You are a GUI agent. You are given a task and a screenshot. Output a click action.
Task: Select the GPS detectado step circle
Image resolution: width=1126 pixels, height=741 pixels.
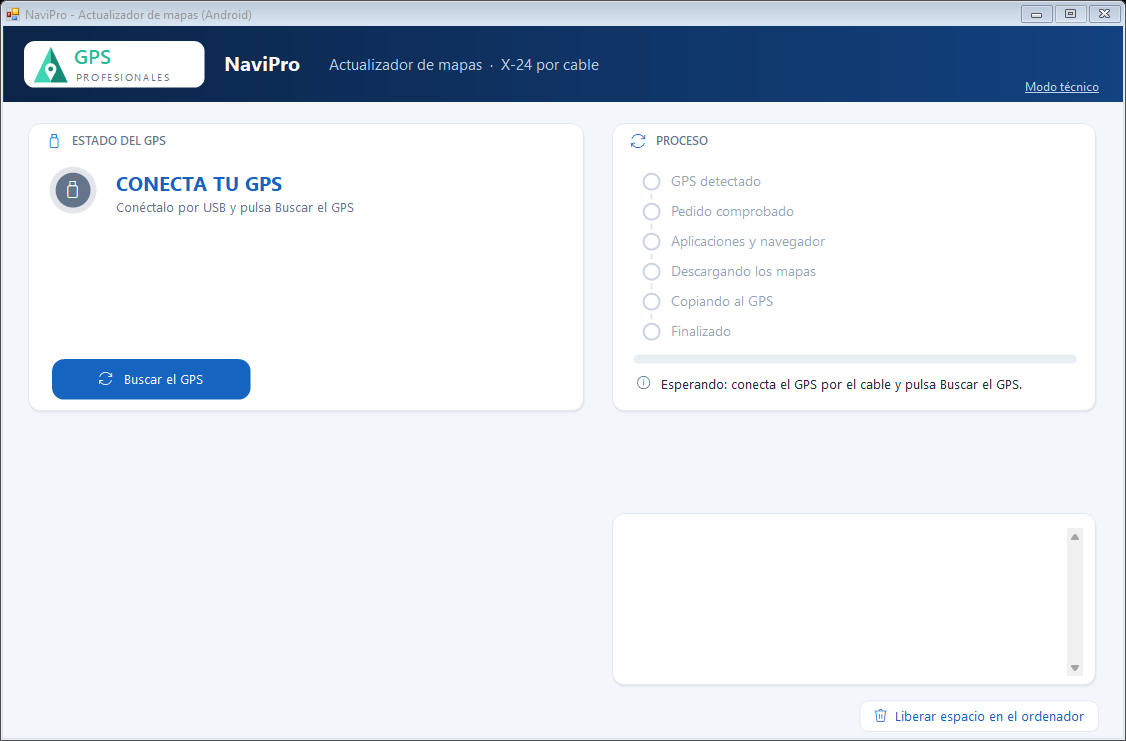(x=651, y=182)
